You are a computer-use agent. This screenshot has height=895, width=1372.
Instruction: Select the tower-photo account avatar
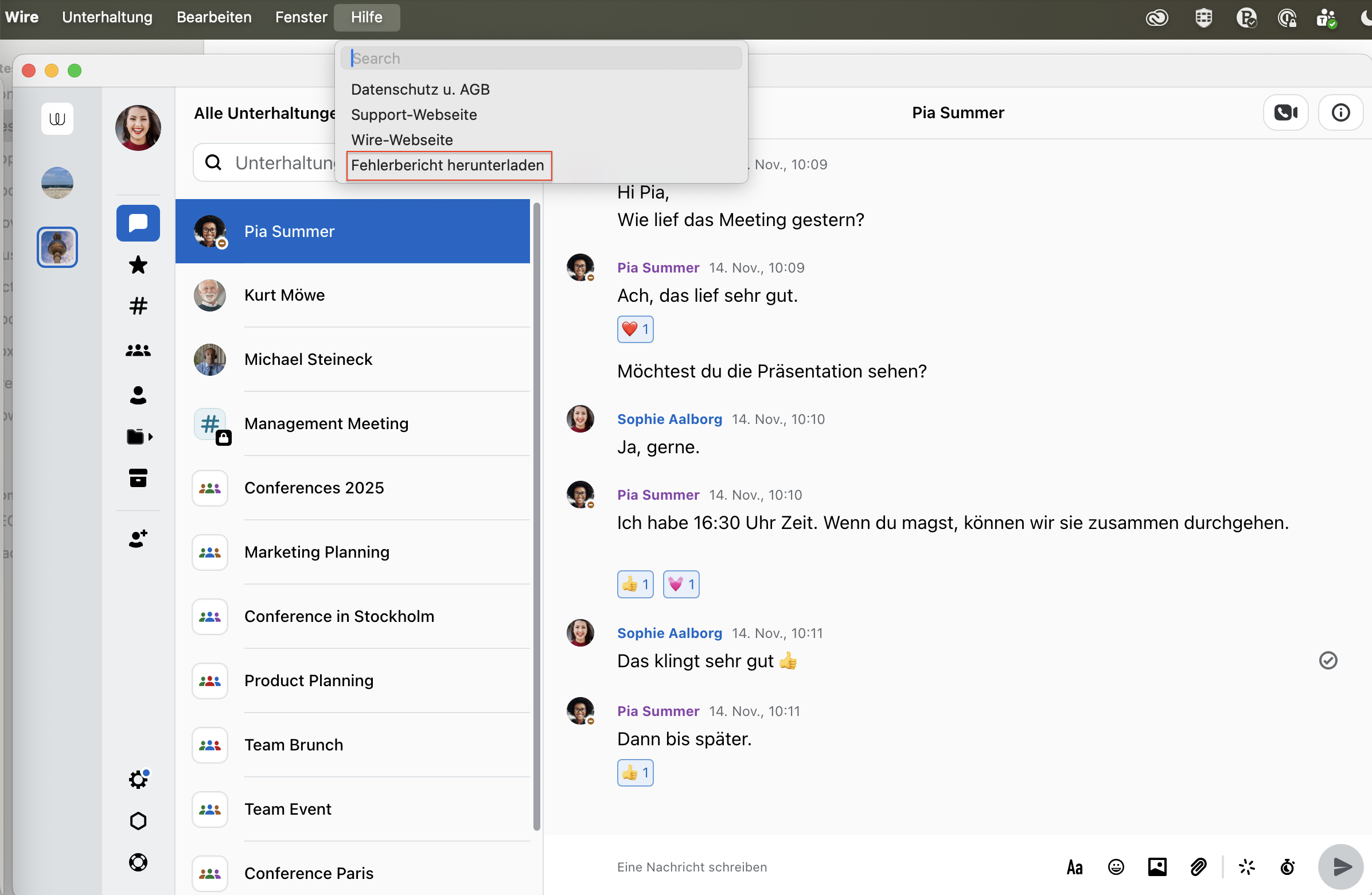click(x=57, y=247)
